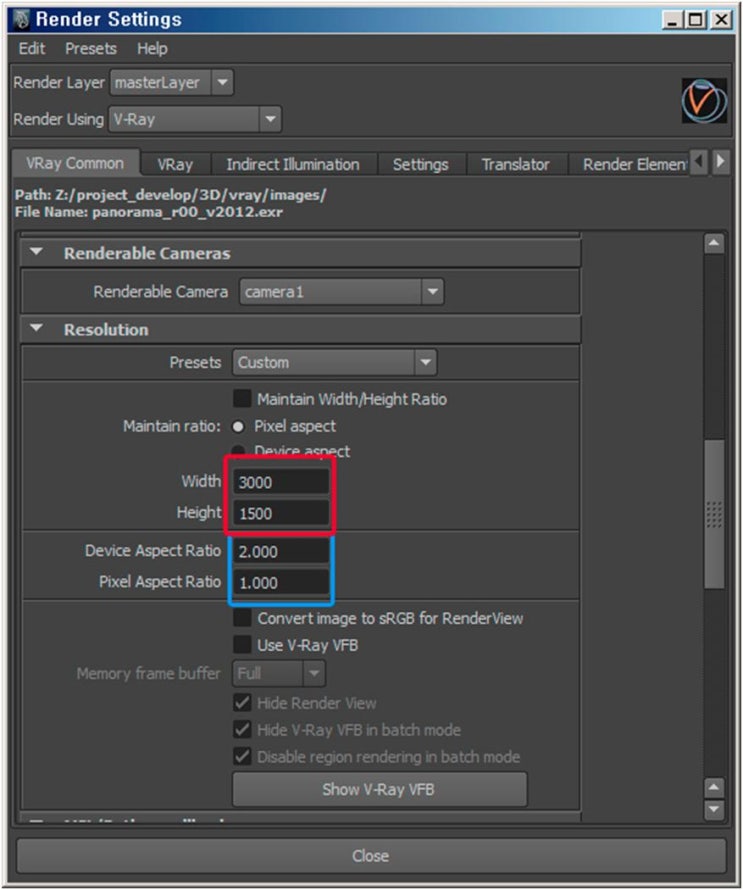Click the output Path text line
743x890 pixels.
(170, 195)
